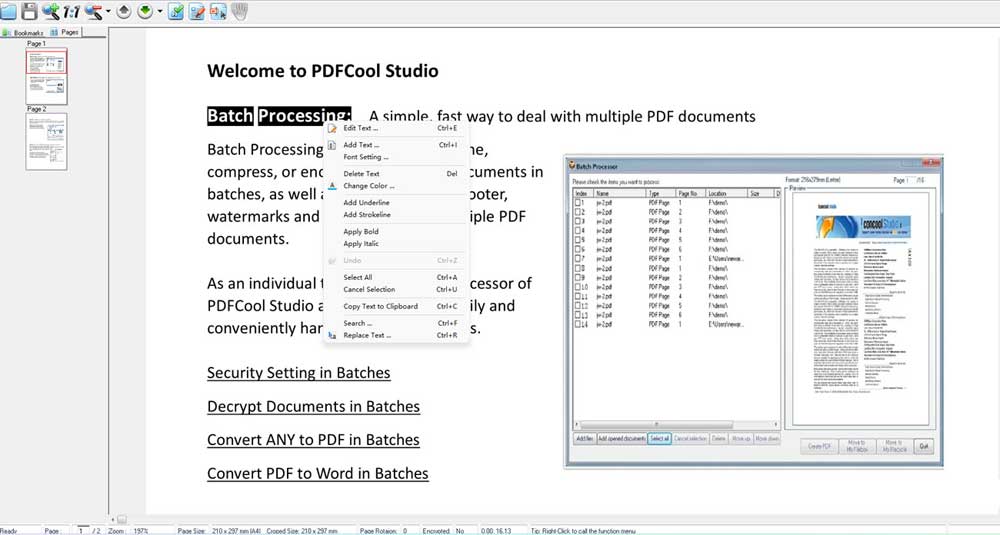1000x535 pixels.
Task: Choose Edit Text from context menu
Action: (395, 128)
